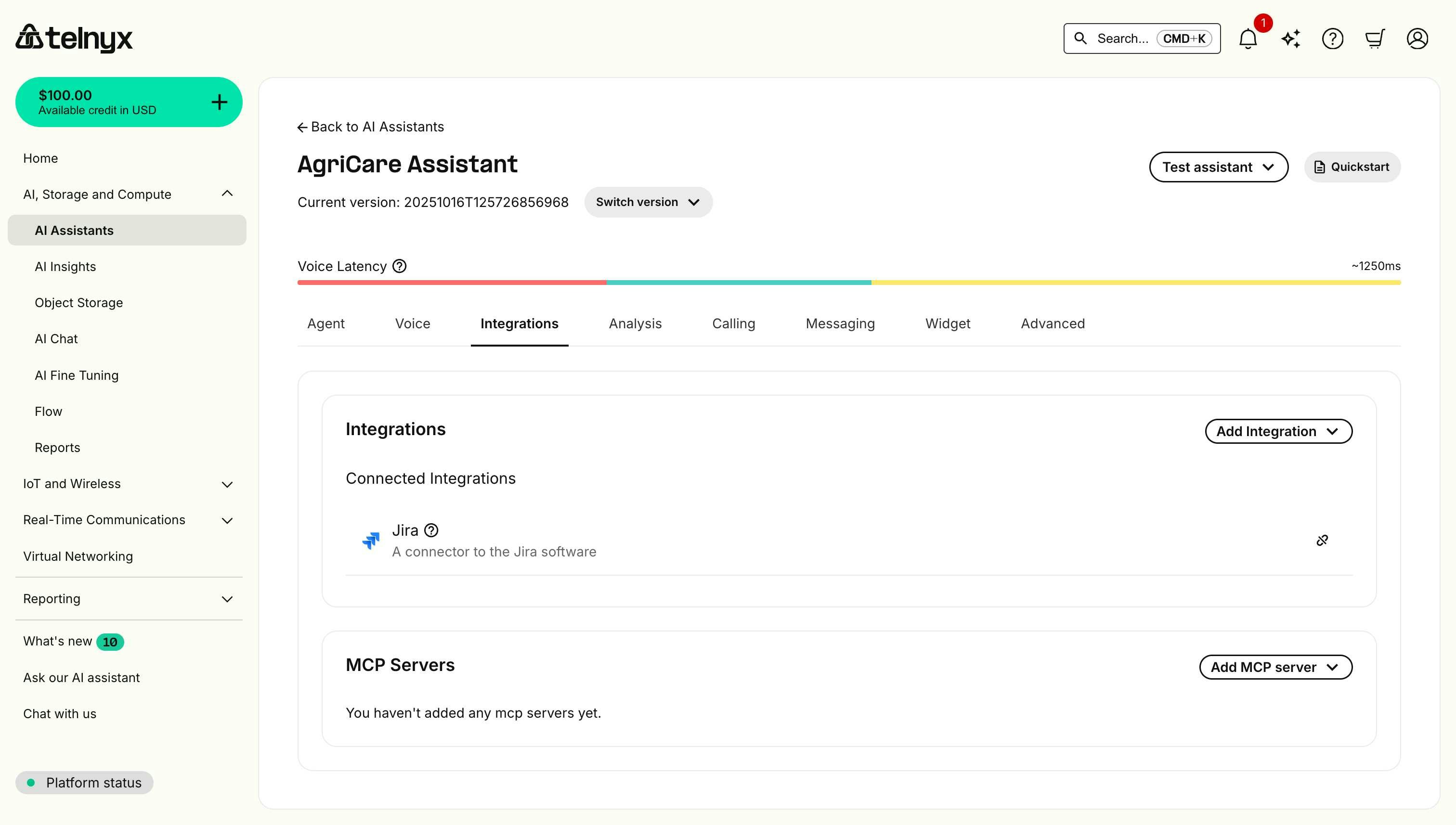Image resolution: width=1456 pixels, height=825 pixels.
Task: Click the search field in the header
Action: click(x=1141, y=39)
